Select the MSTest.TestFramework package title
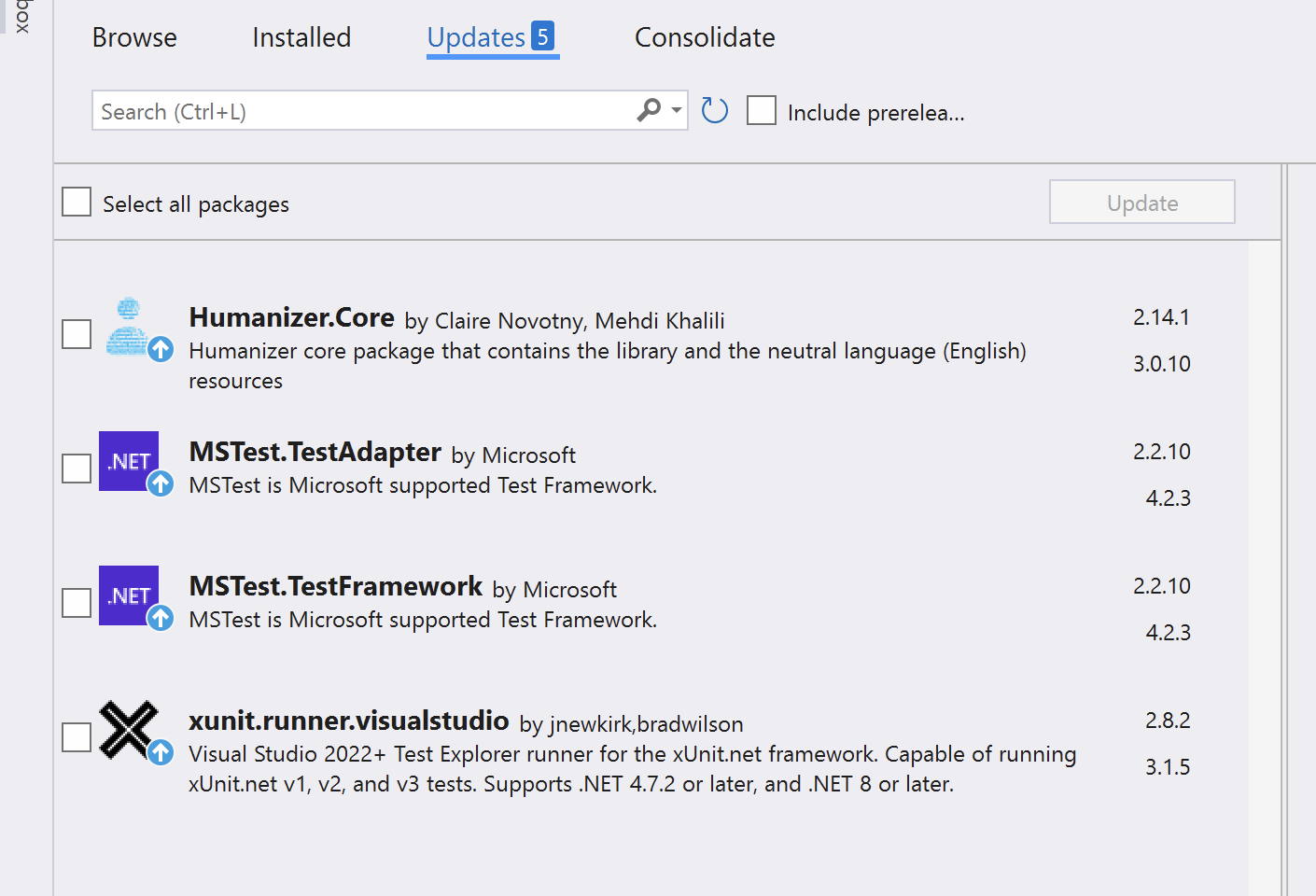This screenshot has height=896, width=1316. (336, 586)
